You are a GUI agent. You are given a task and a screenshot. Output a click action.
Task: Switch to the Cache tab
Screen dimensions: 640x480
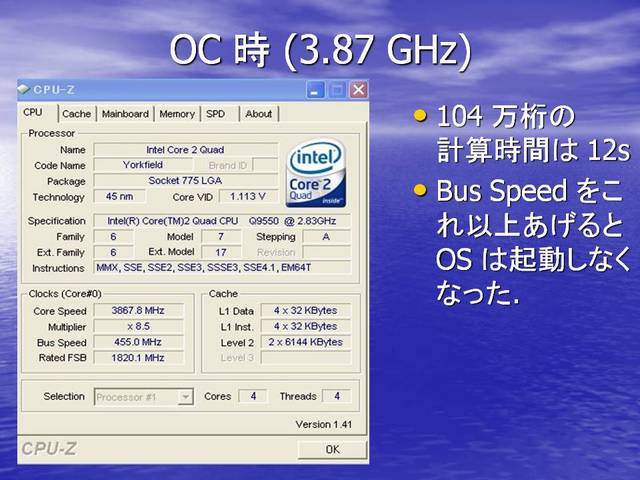point(77,114)
